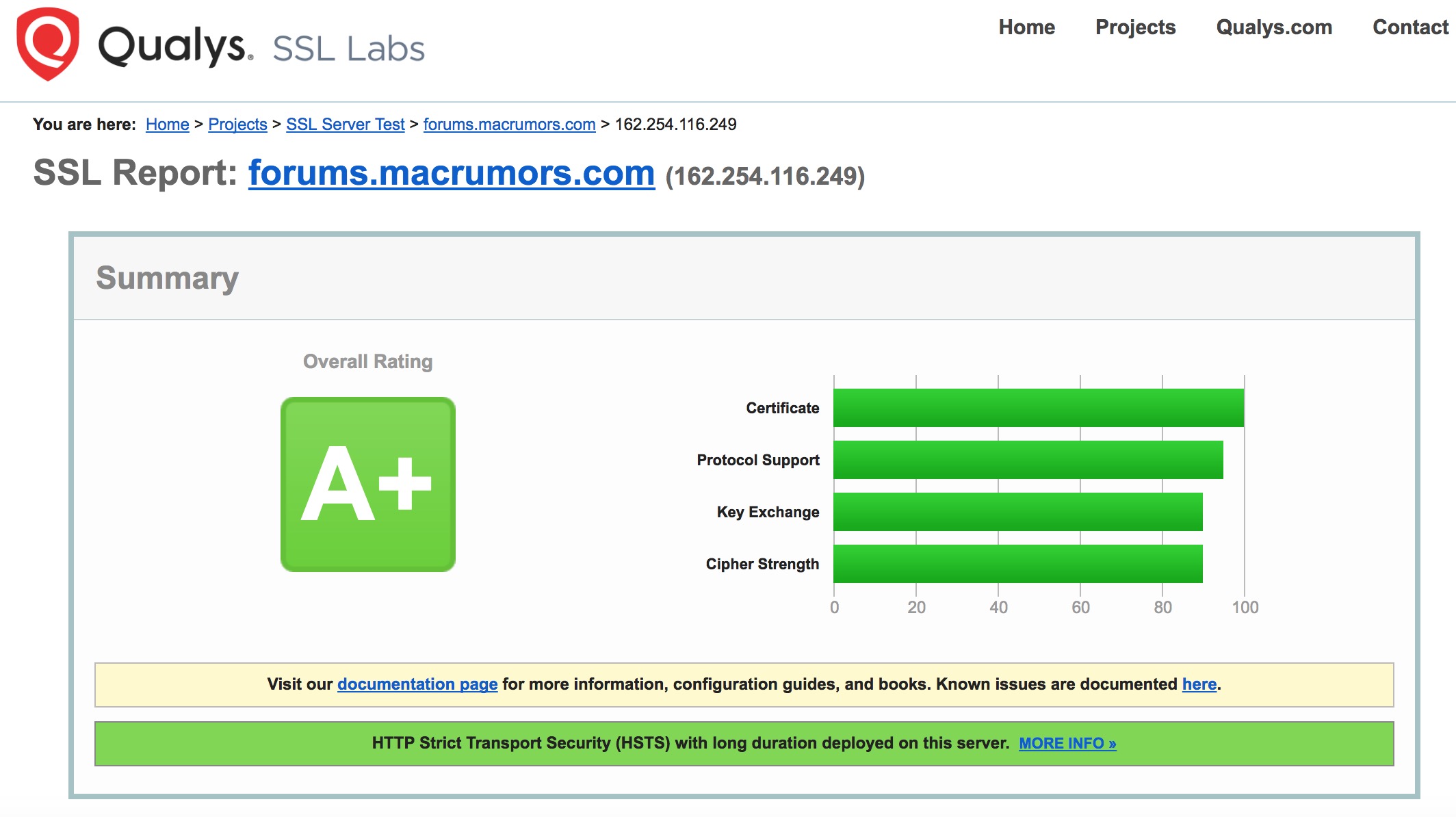1456x817 pixels.
Task: Open SSL Server Test breadcrumb link
Action: (345, 125)
